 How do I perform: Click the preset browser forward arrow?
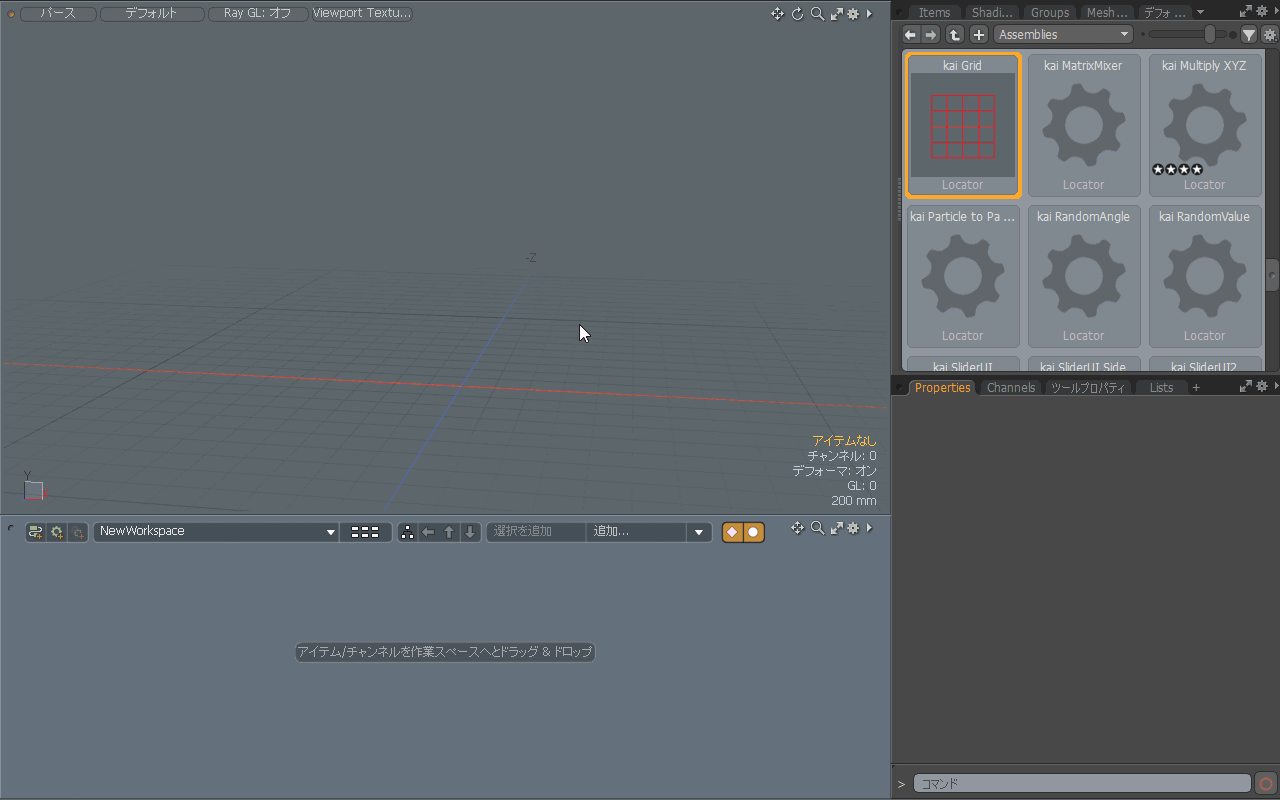coord(931,34)
